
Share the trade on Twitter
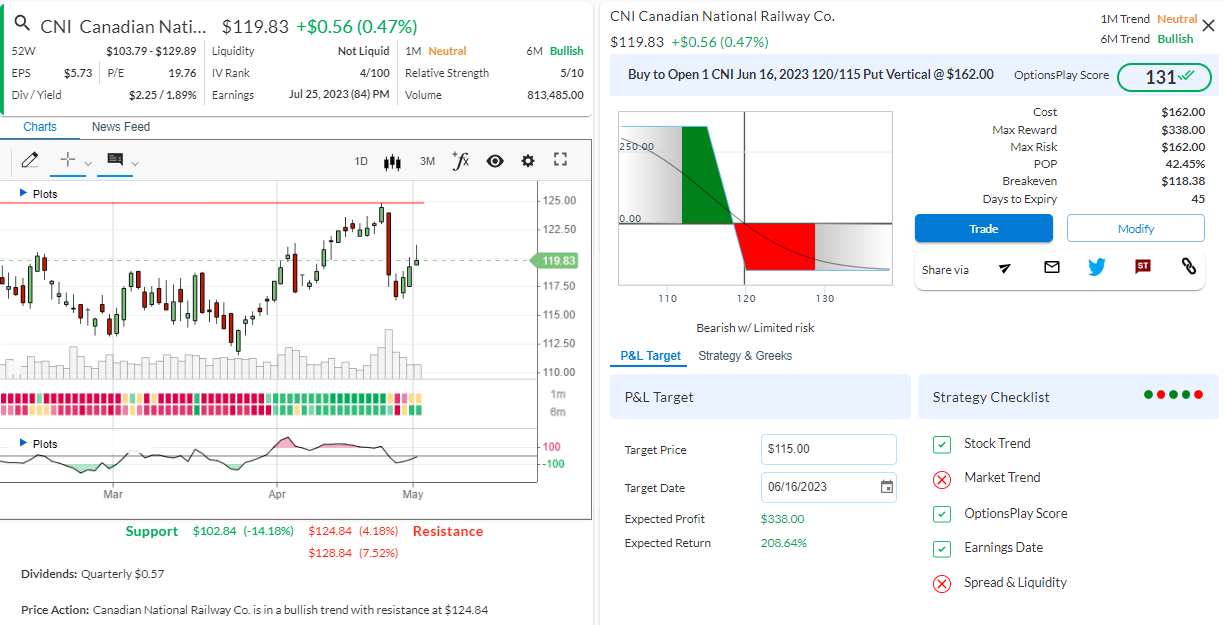point(1097,267)
